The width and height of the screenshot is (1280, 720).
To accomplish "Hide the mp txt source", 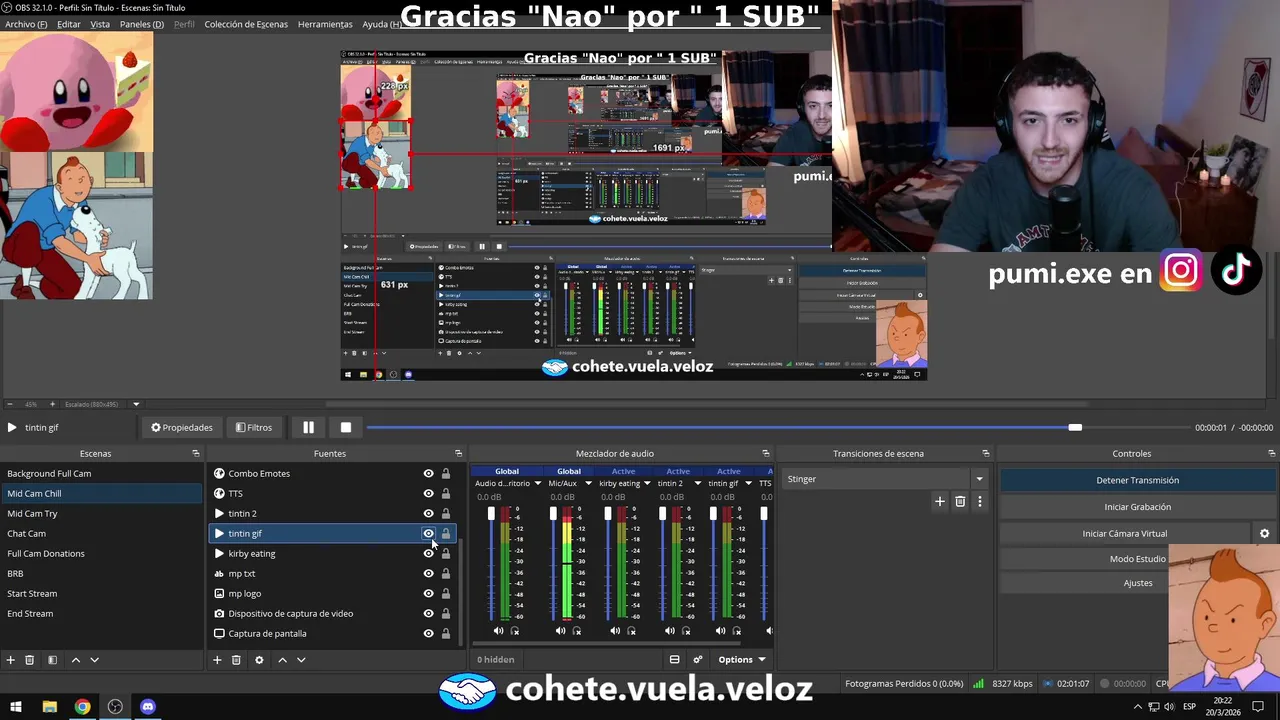I will tap(428, 574).
